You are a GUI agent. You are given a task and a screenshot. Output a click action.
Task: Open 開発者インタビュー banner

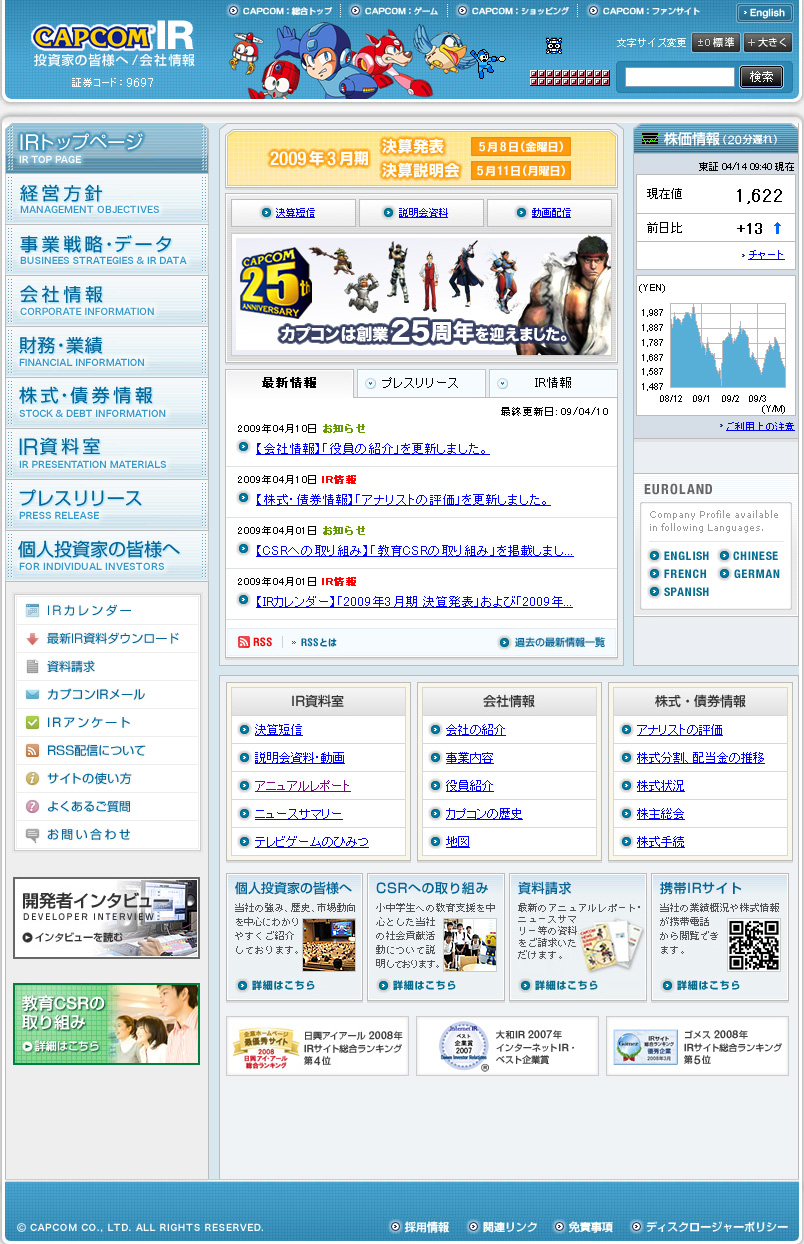click(x=106, y=918)
